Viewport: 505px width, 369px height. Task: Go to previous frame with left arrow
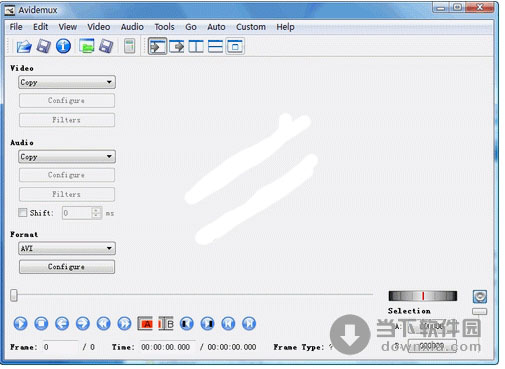(x=62, y=323)
